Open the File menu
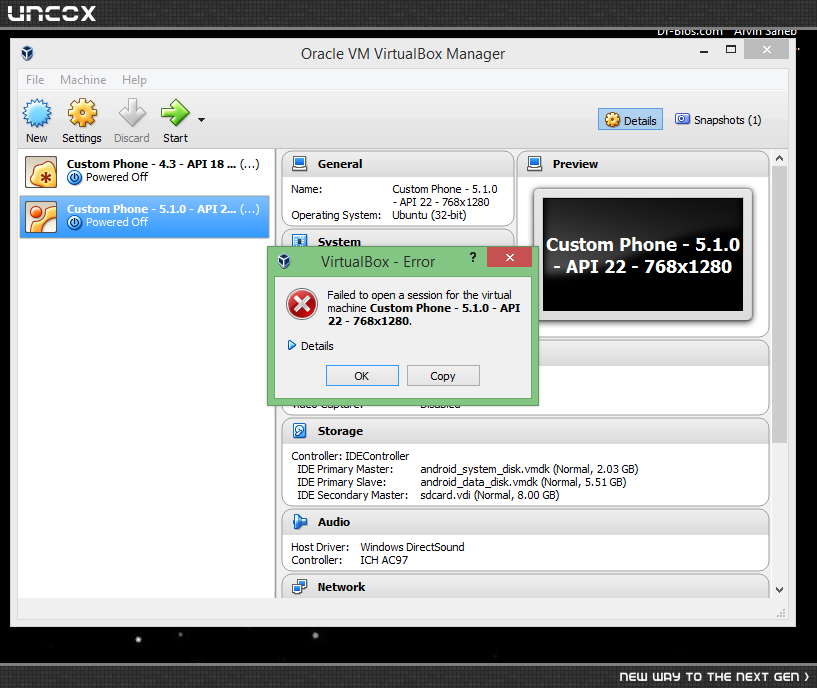Viewport: 817px width, 688px height. click(35, 80)
